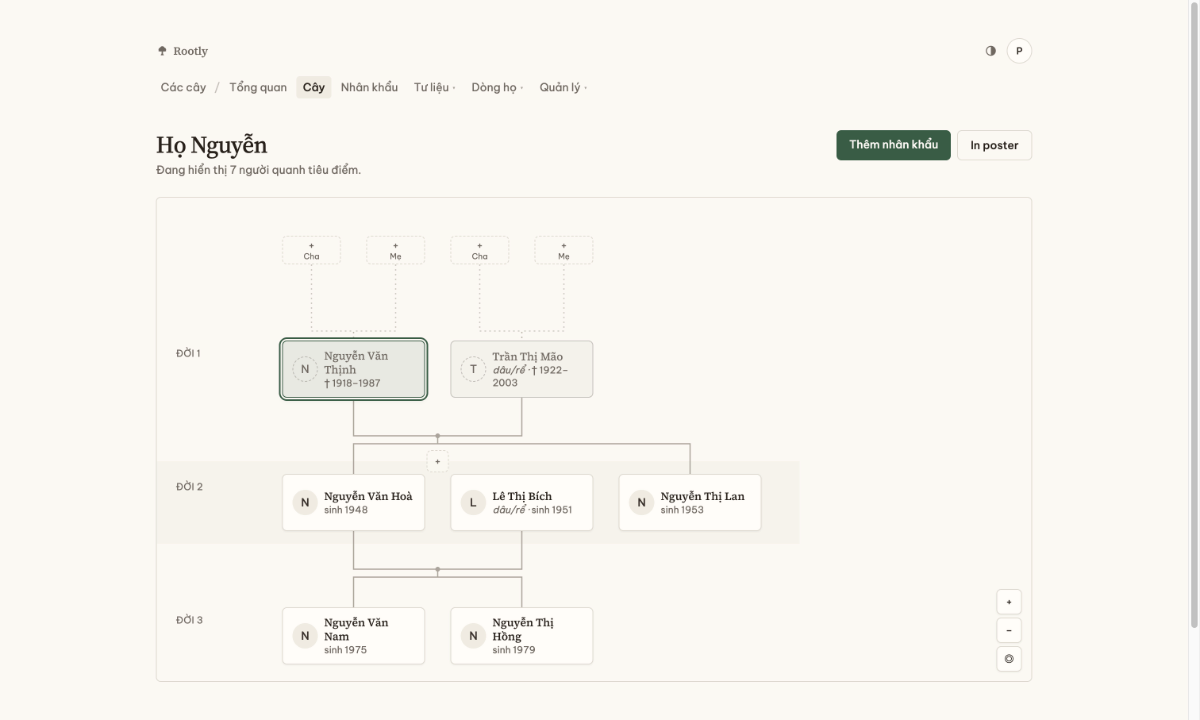Select the Cây tab
The width and height of the screenshot is (1200, 720).
coord(314,87)
